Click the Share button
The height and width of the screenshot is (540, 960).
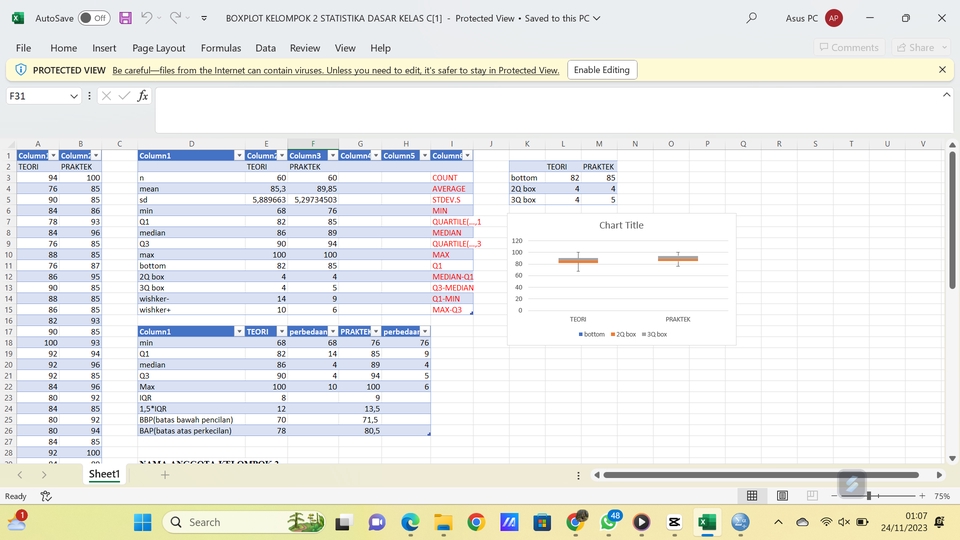920,47
